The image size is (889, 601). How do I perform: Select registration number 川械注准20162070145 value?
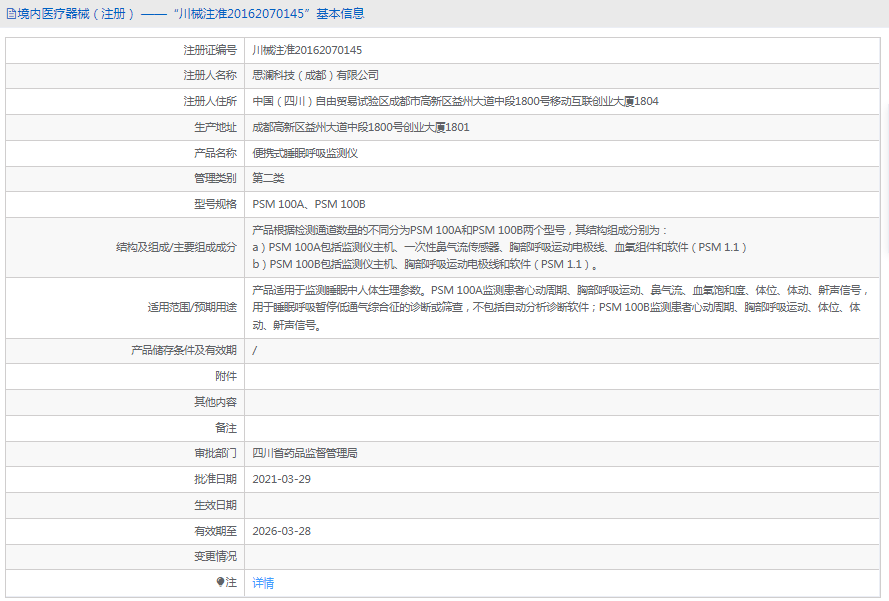pyautogui.click(x=307, y=50)
